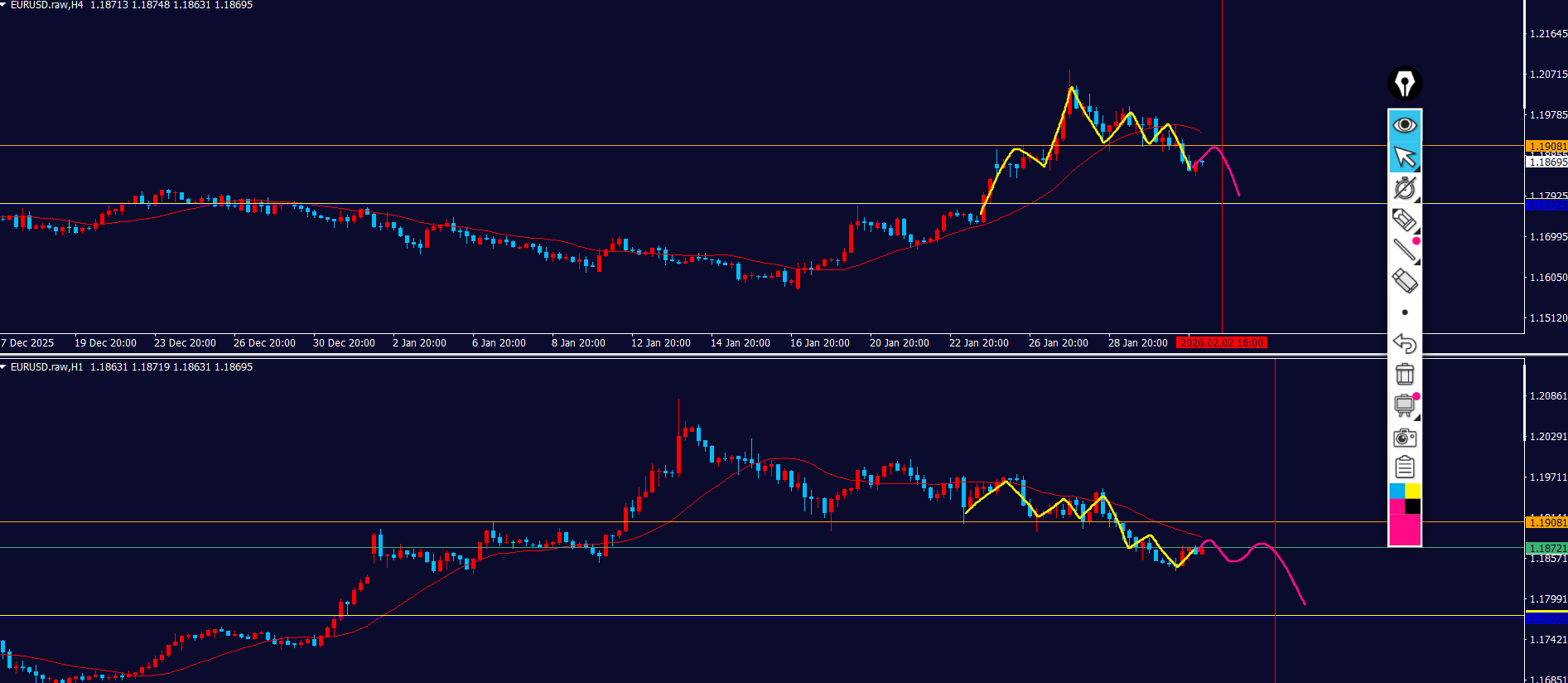The width and height of the screenshot is (1568, 683).
Task: Expand the EURUSD.raw,H4 chart title arrow
Action: click(4, 5)
